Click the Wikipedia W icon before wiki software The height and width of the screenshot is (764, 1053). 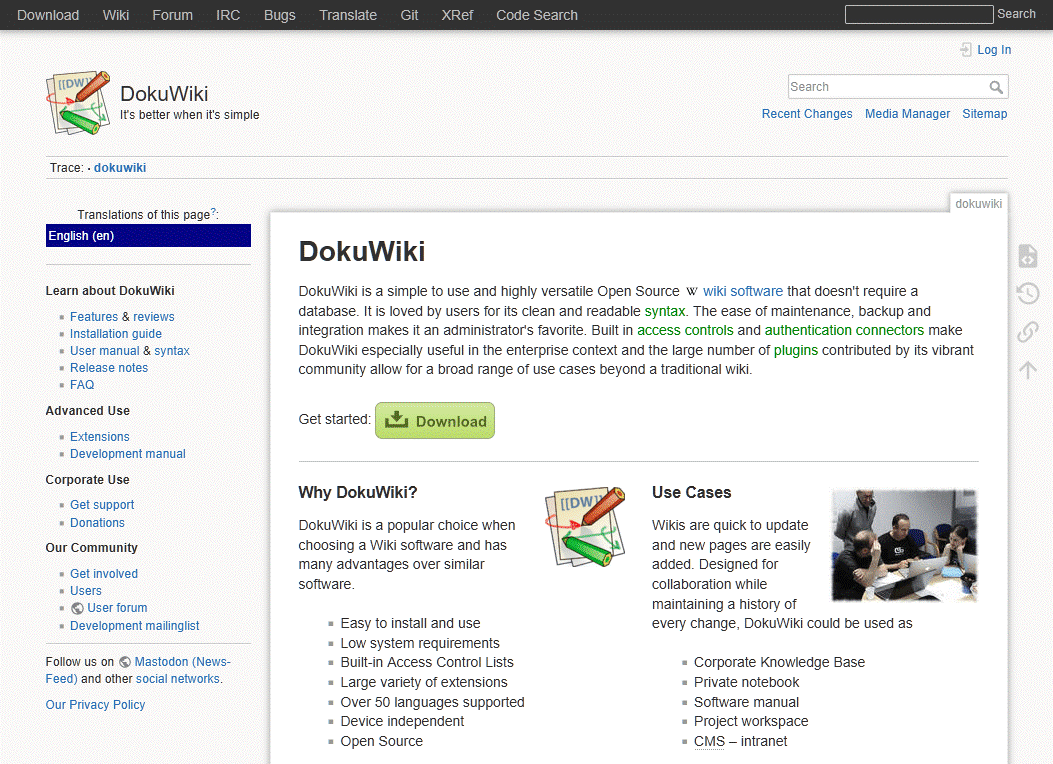click(692, 292)
